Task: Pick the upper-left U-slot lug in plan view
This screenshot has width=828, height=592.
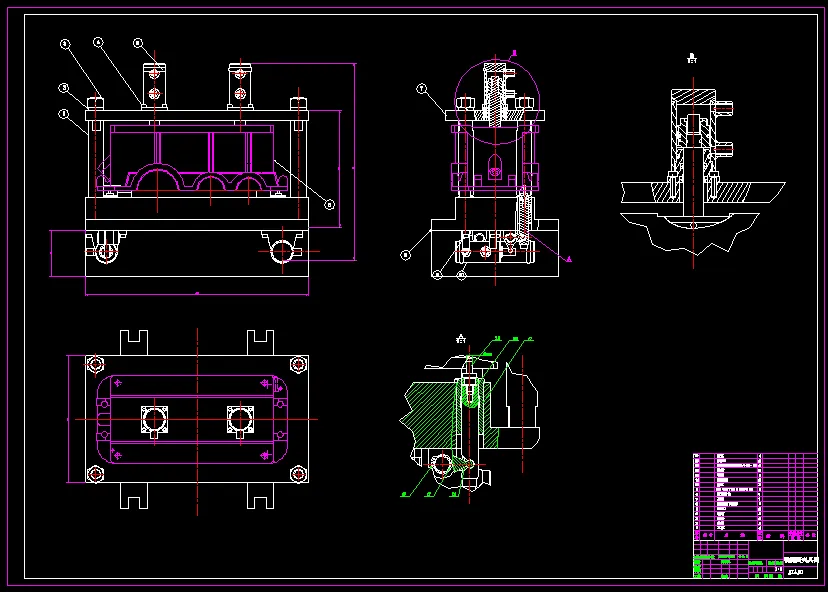Action: [x=134, y=343]
